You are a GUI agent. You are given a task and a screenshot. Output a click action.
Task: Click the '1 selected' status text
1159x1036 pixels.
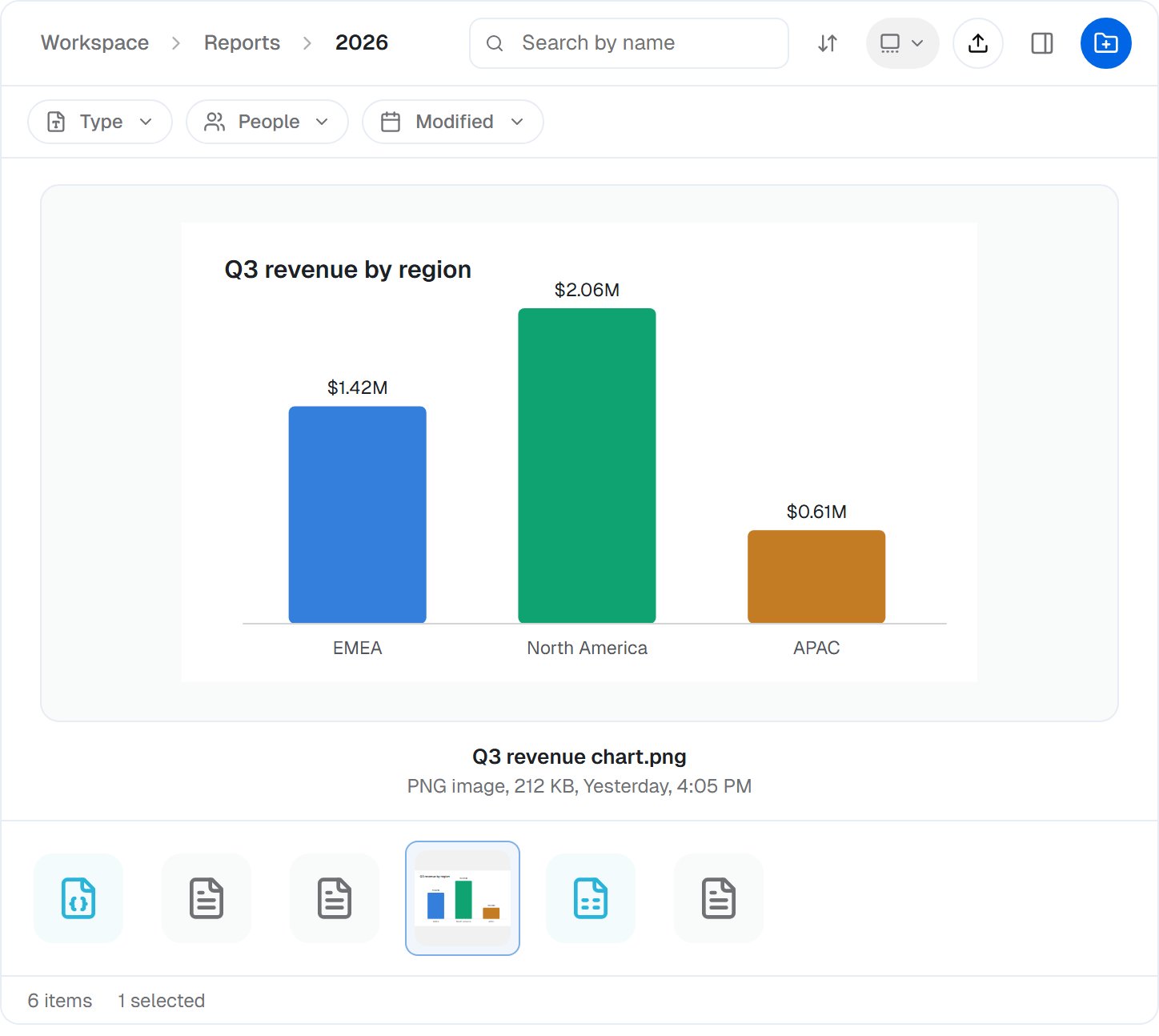coord(162,1001)
